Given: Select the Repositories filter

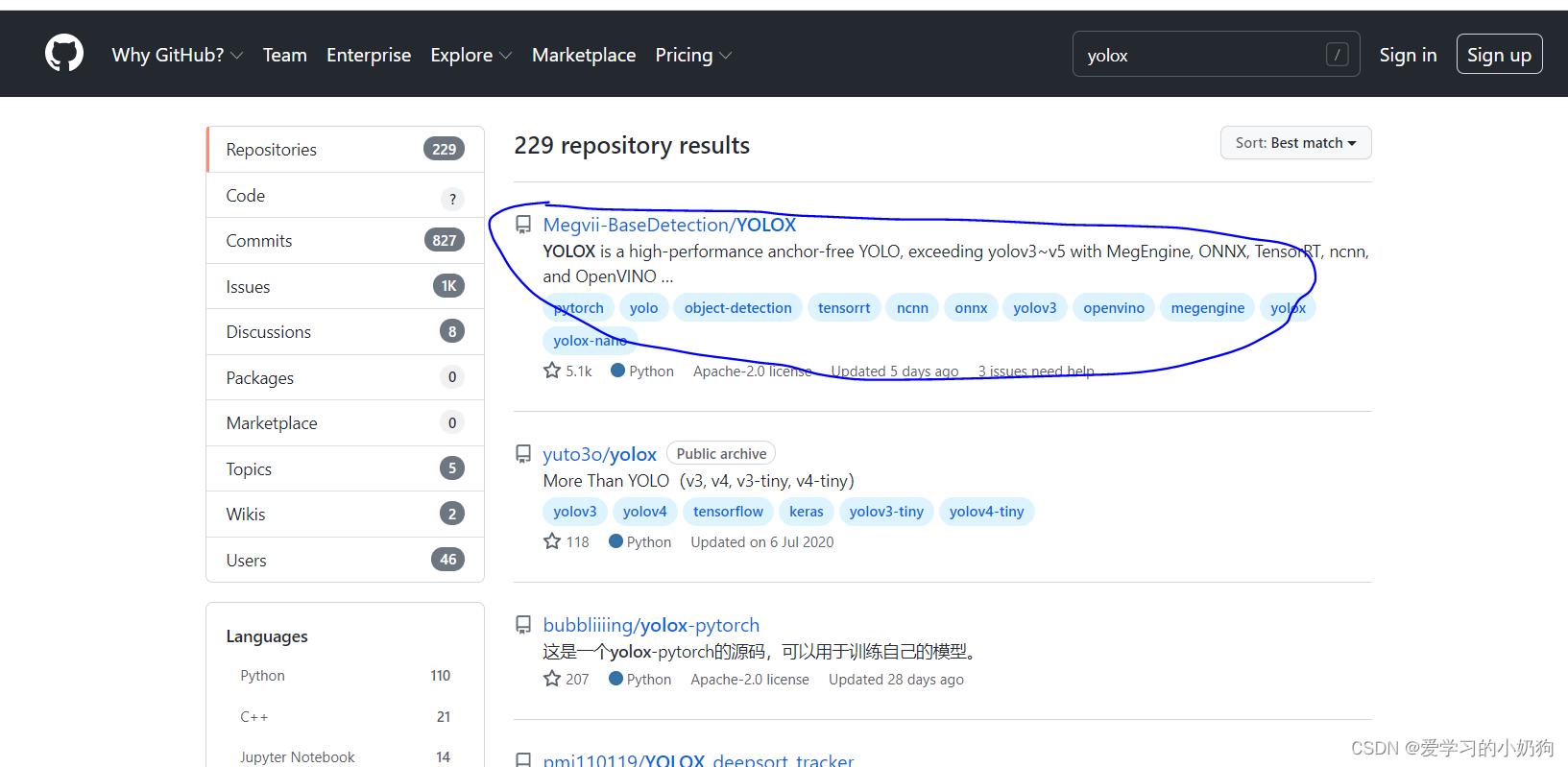Looking at the screenshot, I should (345, 150).
